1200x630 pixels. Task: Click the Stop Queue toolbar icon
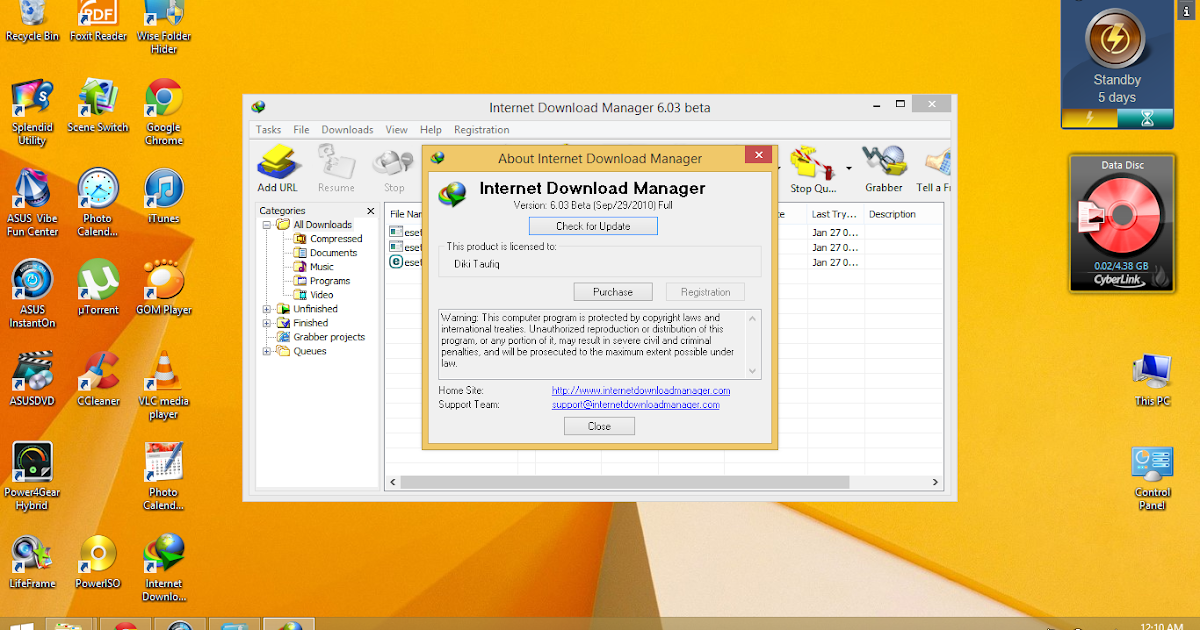click(x=813, y=168)
